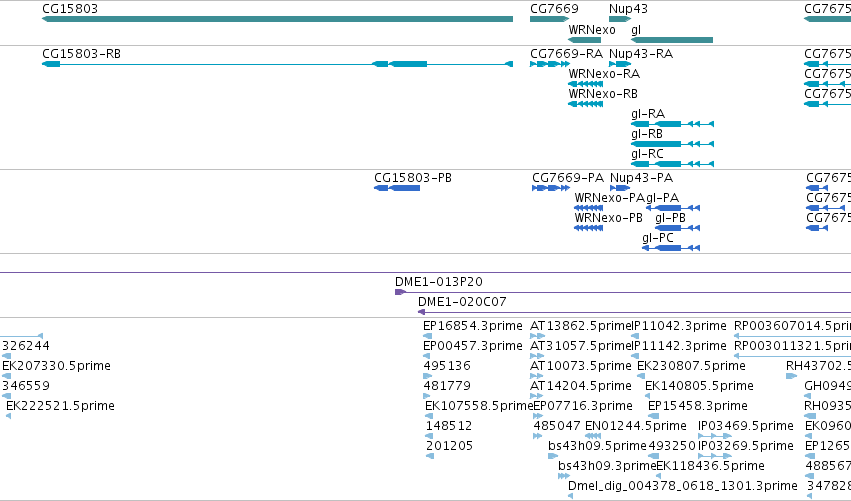Select the 493250 feature
This screenshot has width=851, height=501.
pos(653,456)
